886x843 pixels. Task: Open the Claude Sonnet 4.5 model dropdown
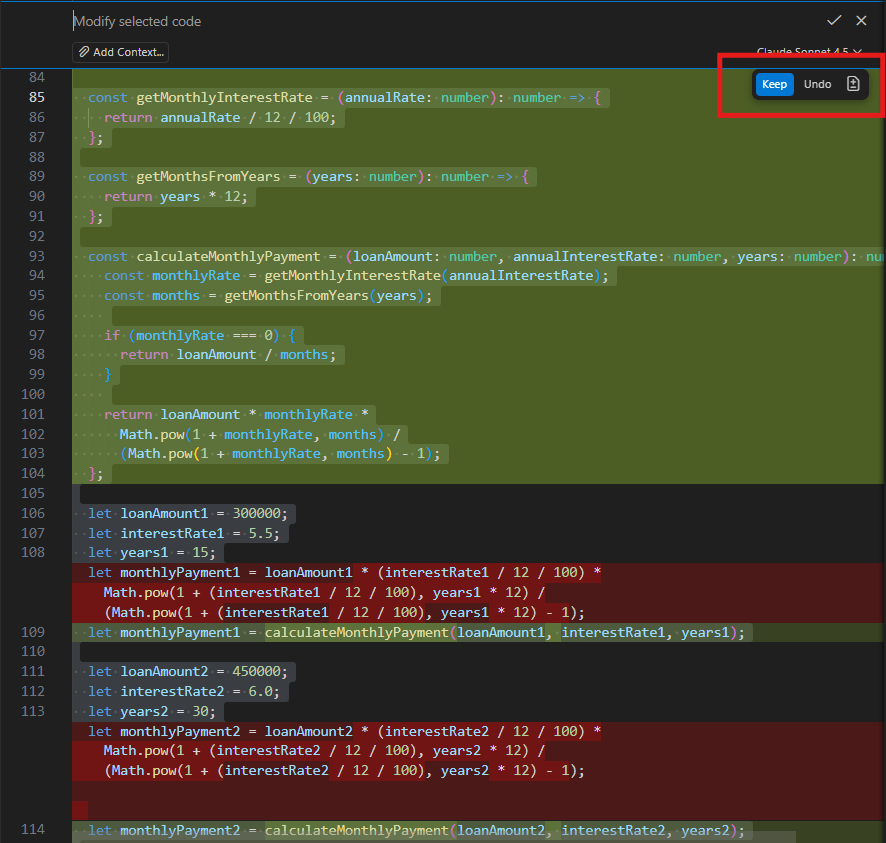point(808,51)
